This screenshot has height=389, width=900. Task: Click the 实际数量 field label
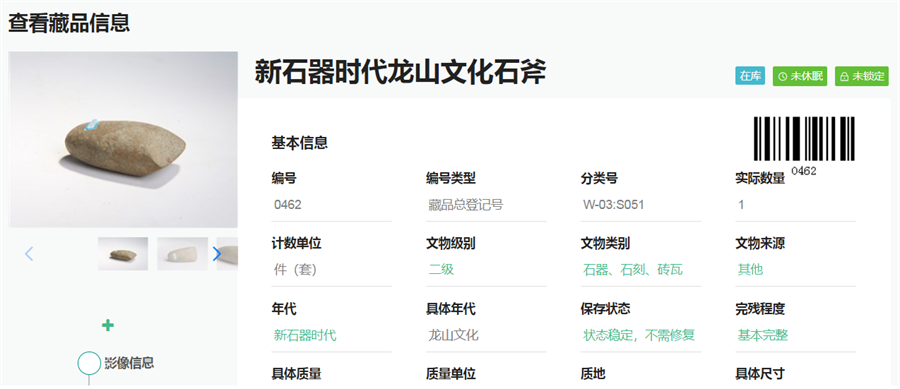[x=760, y=178]
